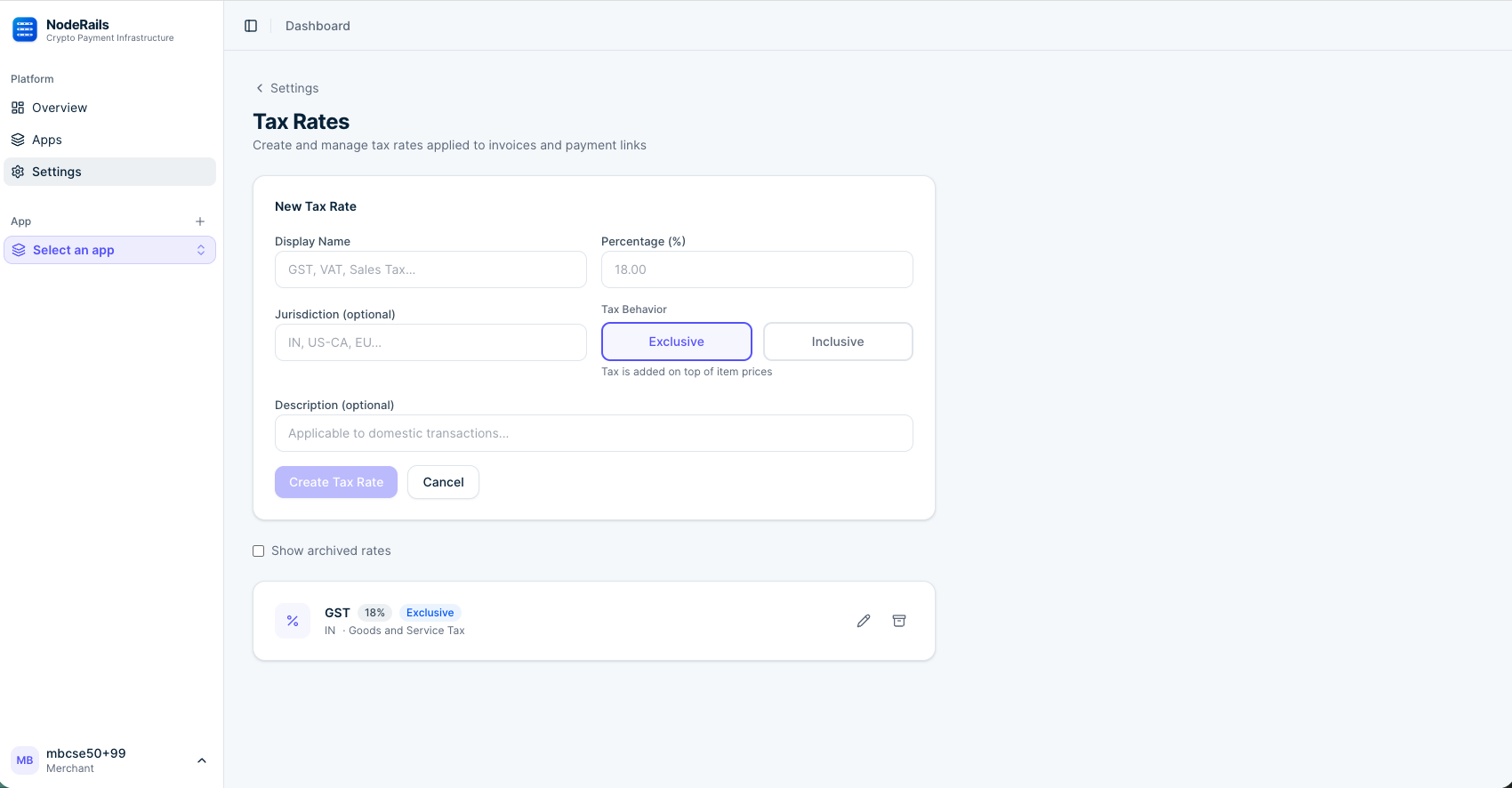Go to Apps in the sidebar
The width and height of the screenshot is (1512, 788).
pyautogui.click(x=47, y=140)
